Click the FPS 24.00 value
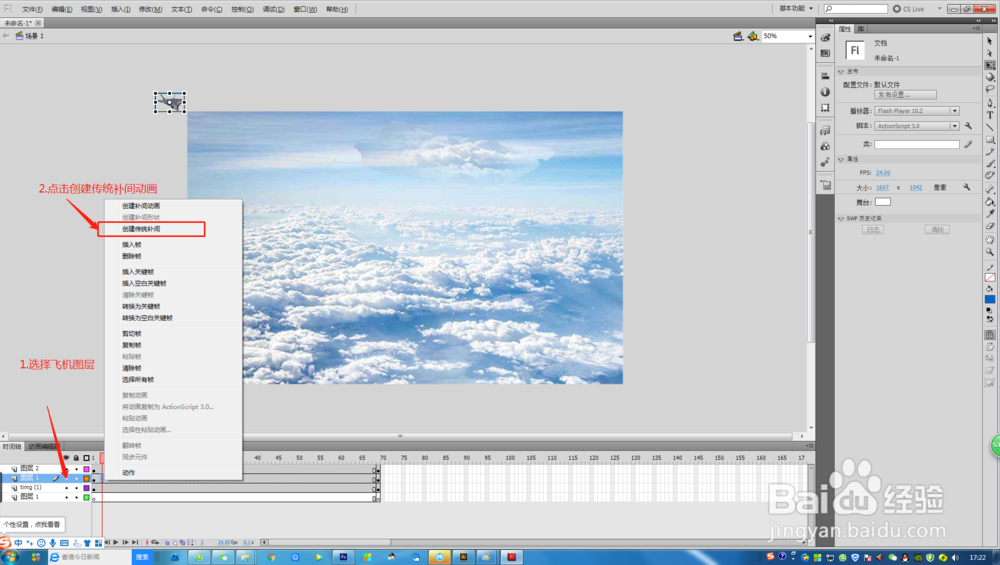The image size is (1000, 565). (x=883, y=173)
